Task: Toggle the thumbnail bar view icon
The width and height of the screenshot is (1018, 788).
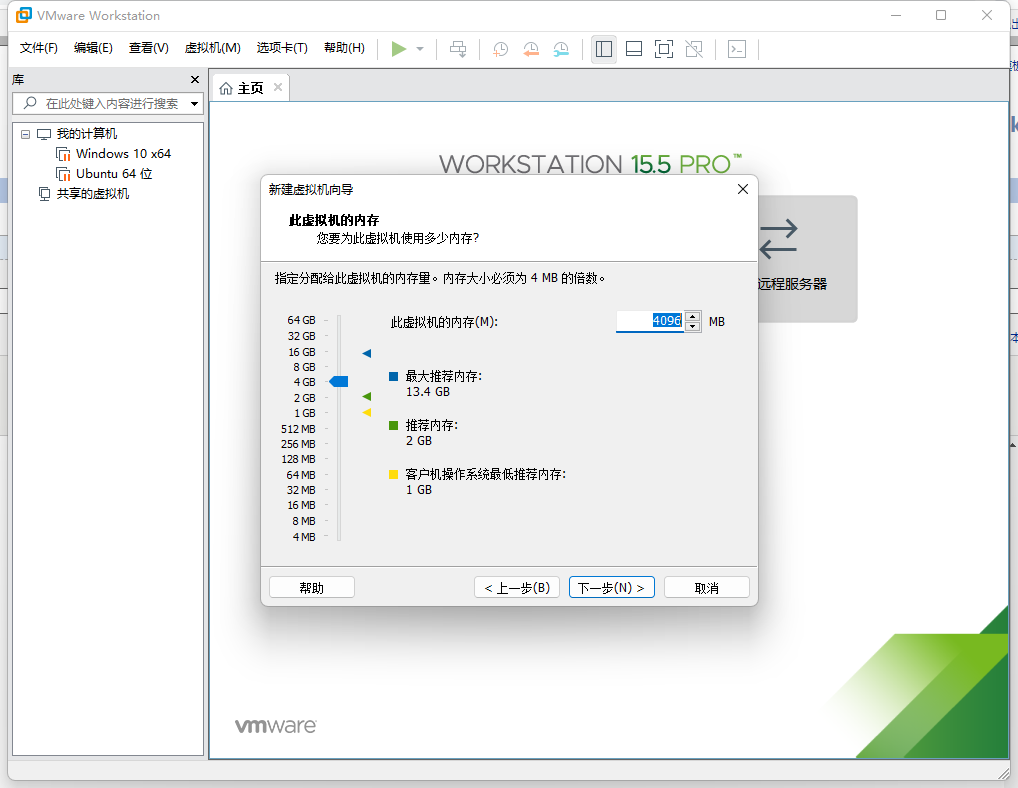Action: 634,49
